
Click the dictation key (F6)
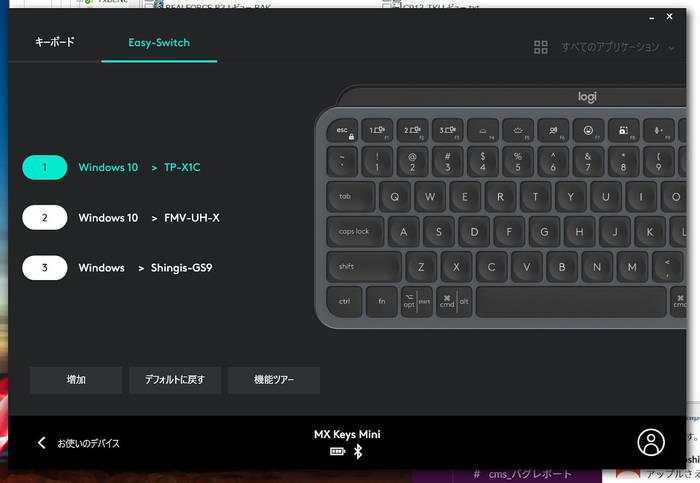click(x=553, y=130)
